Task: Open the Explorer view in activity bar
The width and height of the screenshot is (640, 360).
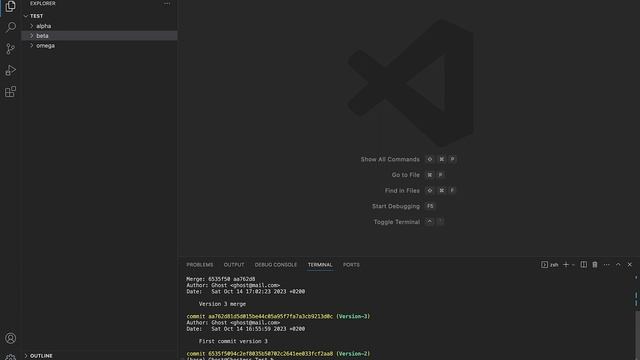Action: [10, 6]
